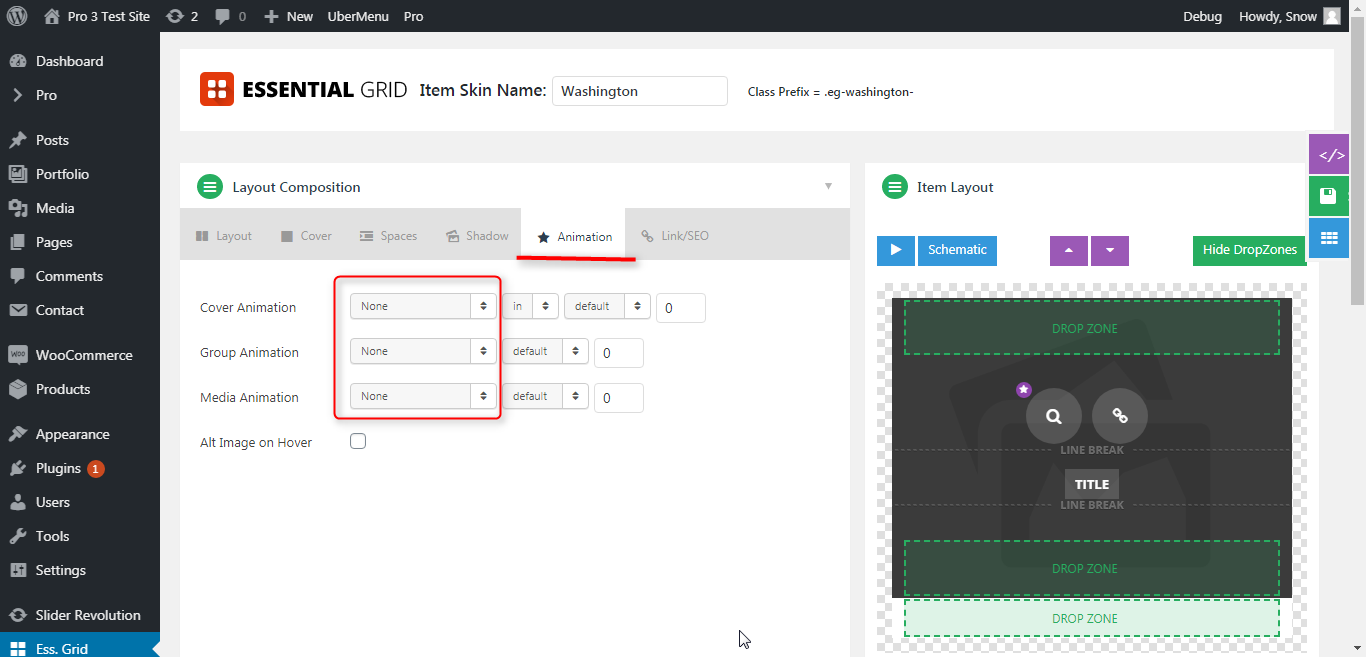Switch to the Cover tab
This screenshot has width=1366, height=657.
306,236
